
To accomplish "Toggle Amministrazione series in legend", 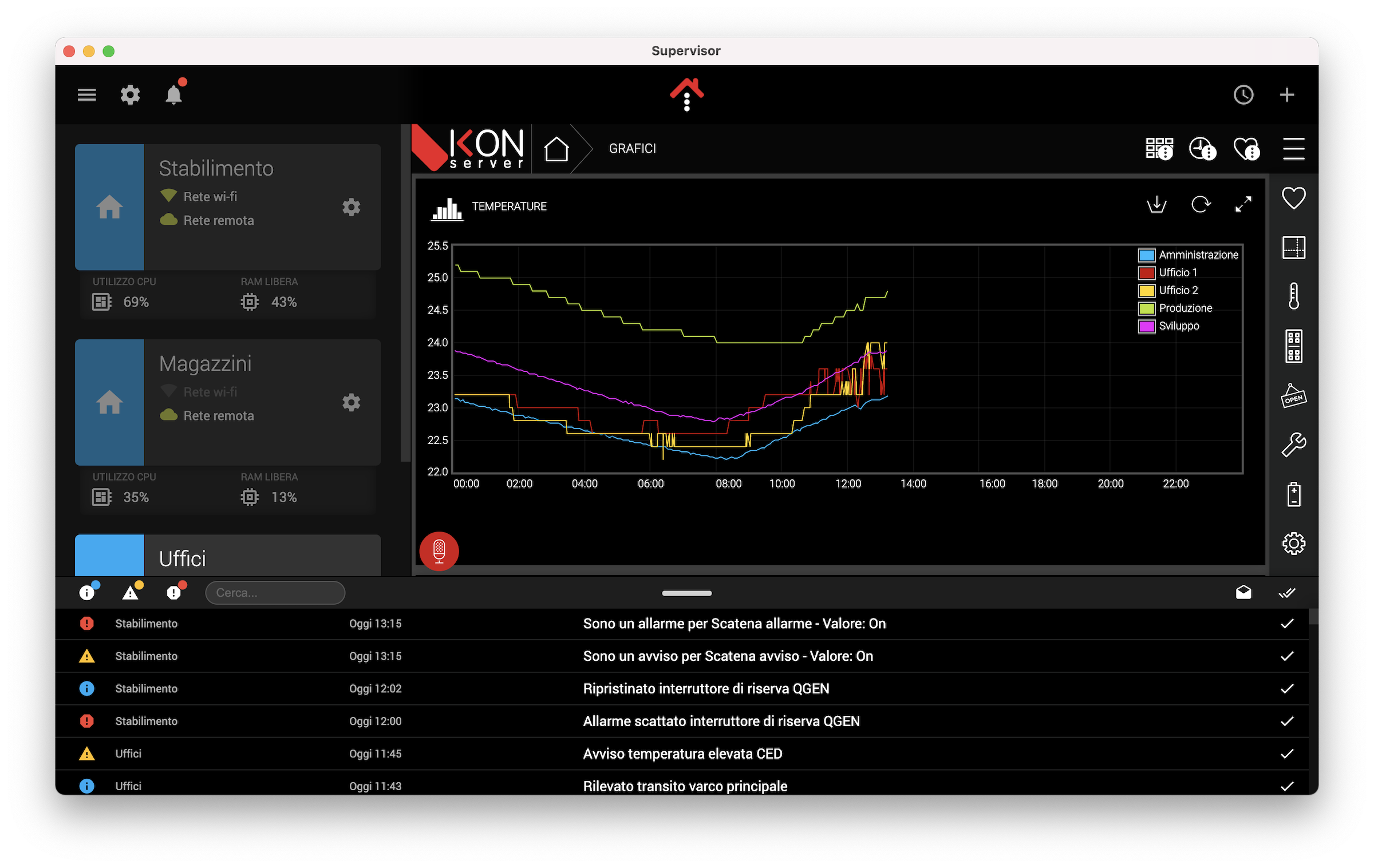I will pyautogui.click(x=1188, y=255).
